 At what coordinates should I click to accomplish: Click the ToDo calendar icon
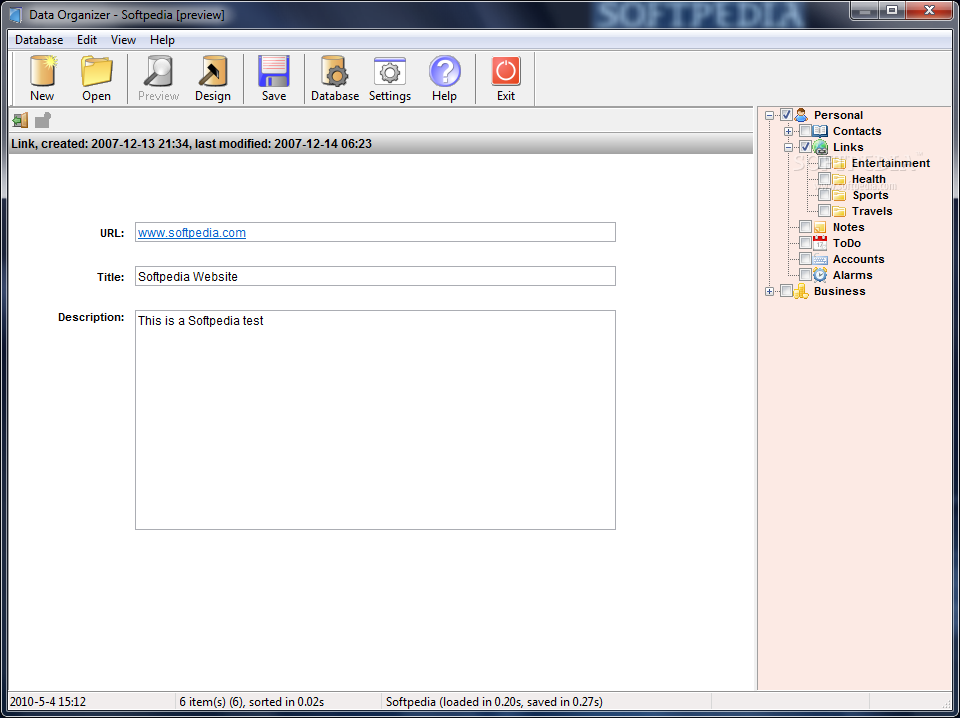[820, 243]
